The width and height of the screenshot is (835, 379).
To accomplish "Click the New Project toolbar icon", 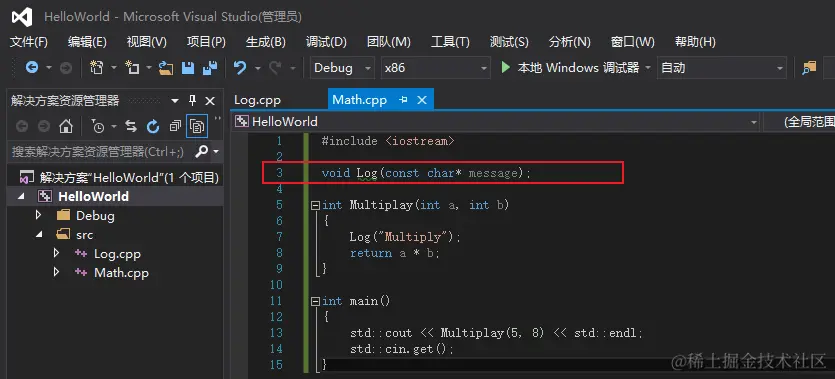I will coord(96,68).
